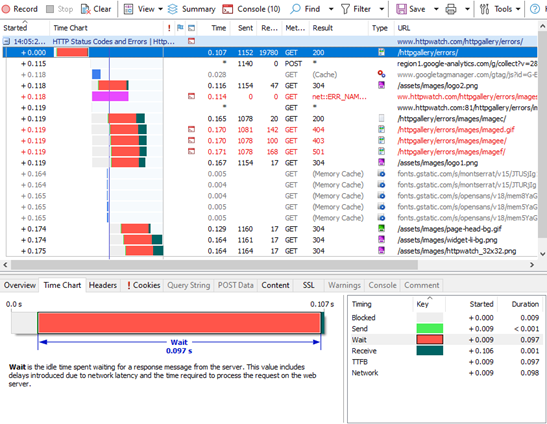
Task: Clear the captured log
Action: [x=96, y=9]
